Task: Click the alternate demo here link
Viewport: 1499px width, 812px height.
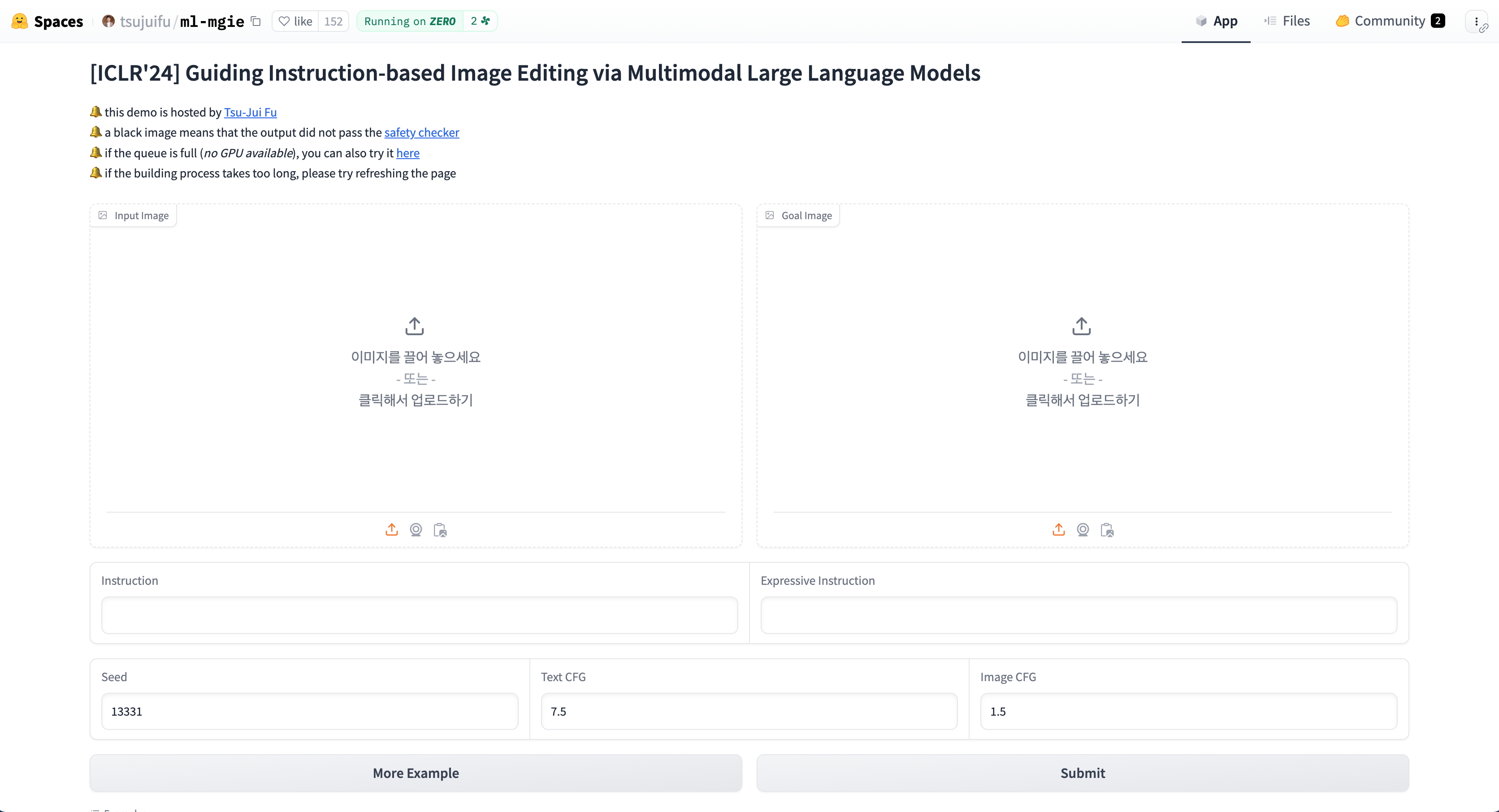Action: coord(408,153)
